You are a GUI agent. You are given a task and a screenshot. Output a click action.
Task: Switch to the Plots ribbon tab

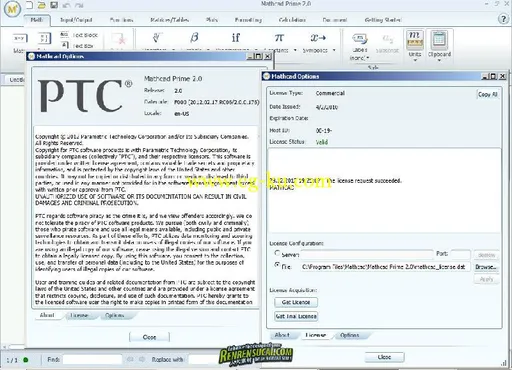pyautogui.click(x=212, y=20)
